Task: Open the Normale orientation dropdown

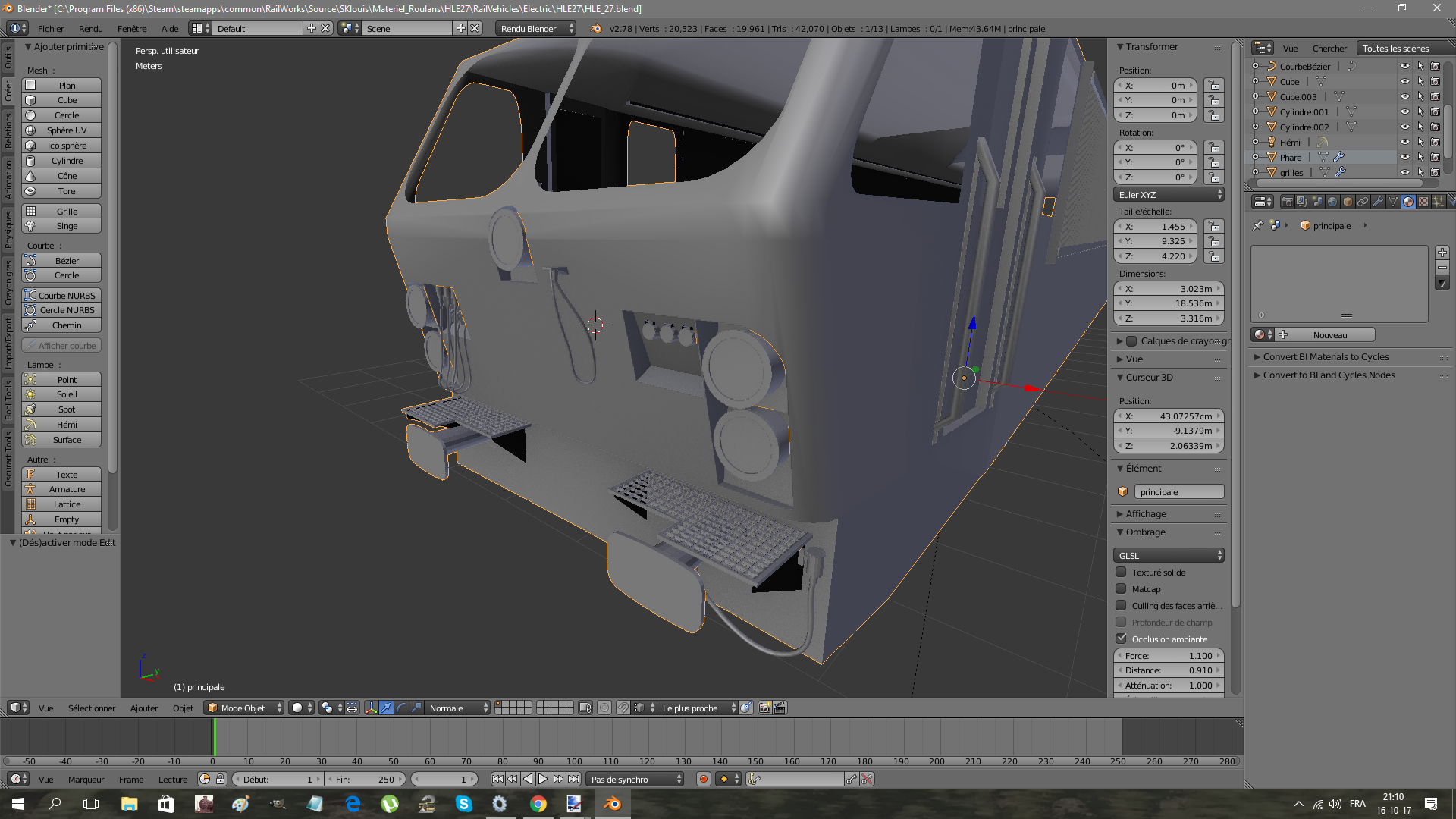Action: (457, 708)
